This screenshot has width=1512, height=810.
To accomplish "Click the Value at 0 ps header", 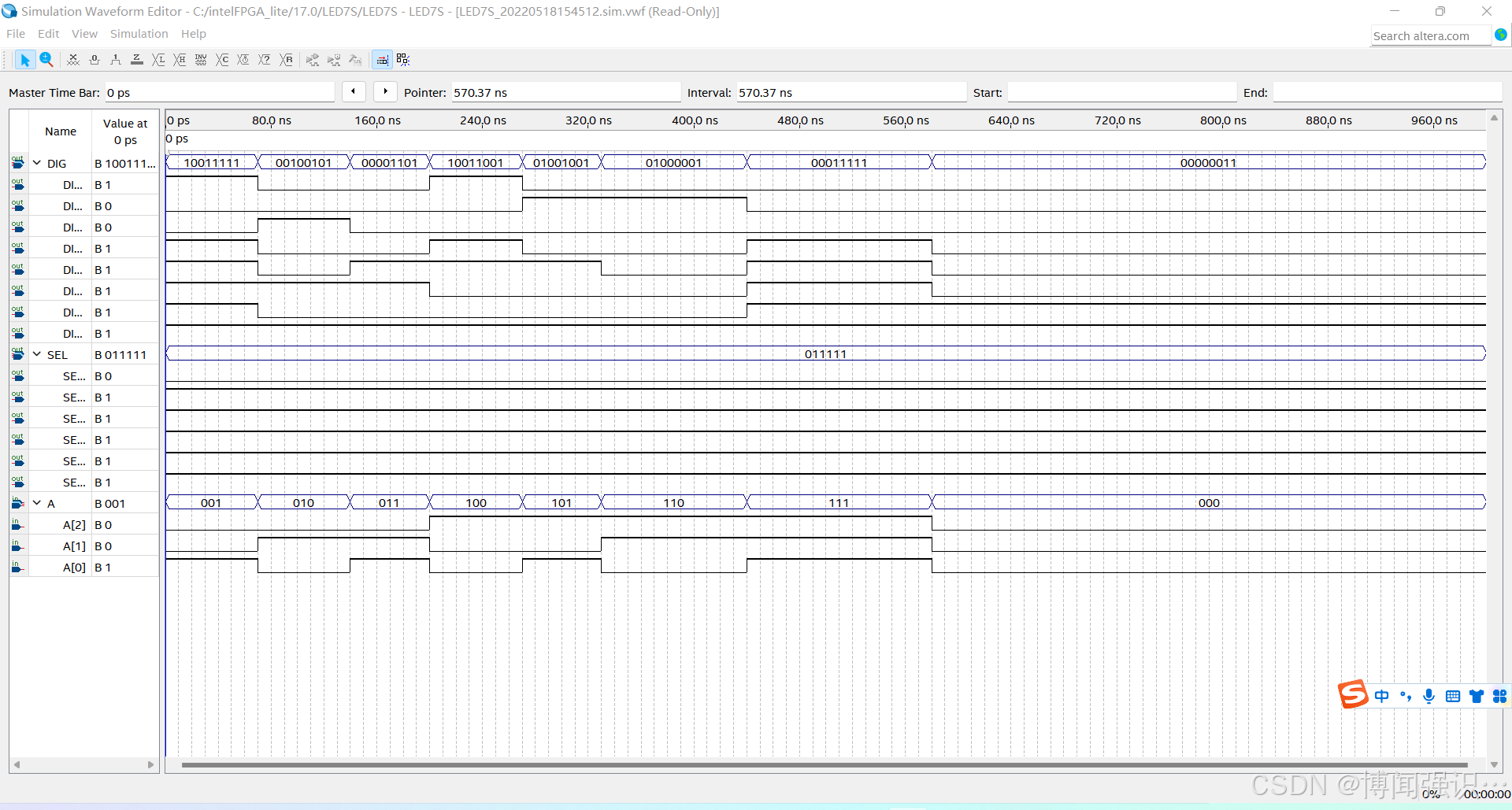I will 125,131.
